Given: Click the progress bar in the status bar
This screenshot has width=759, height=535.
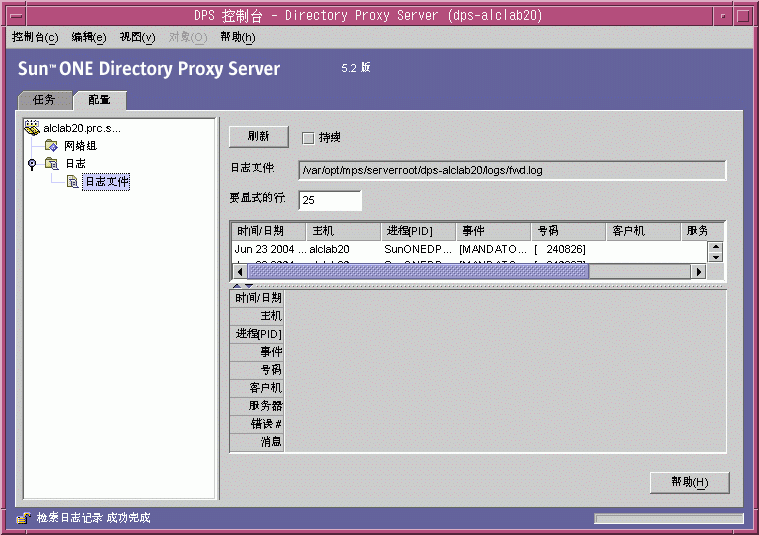Looking at the screenshot, I should (669, 519).
